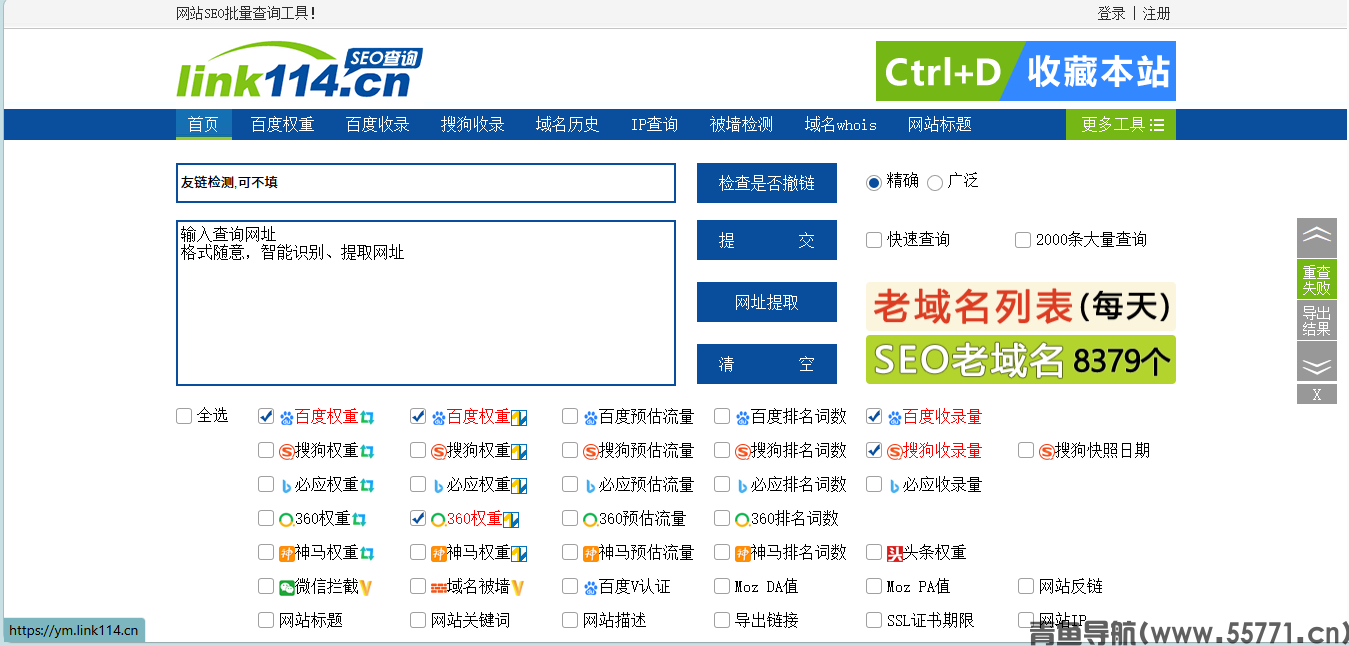Viewport: 1349px width, 646px height.
Task: Open the 百度收录 nav tab
Action: tap(378, 125)
